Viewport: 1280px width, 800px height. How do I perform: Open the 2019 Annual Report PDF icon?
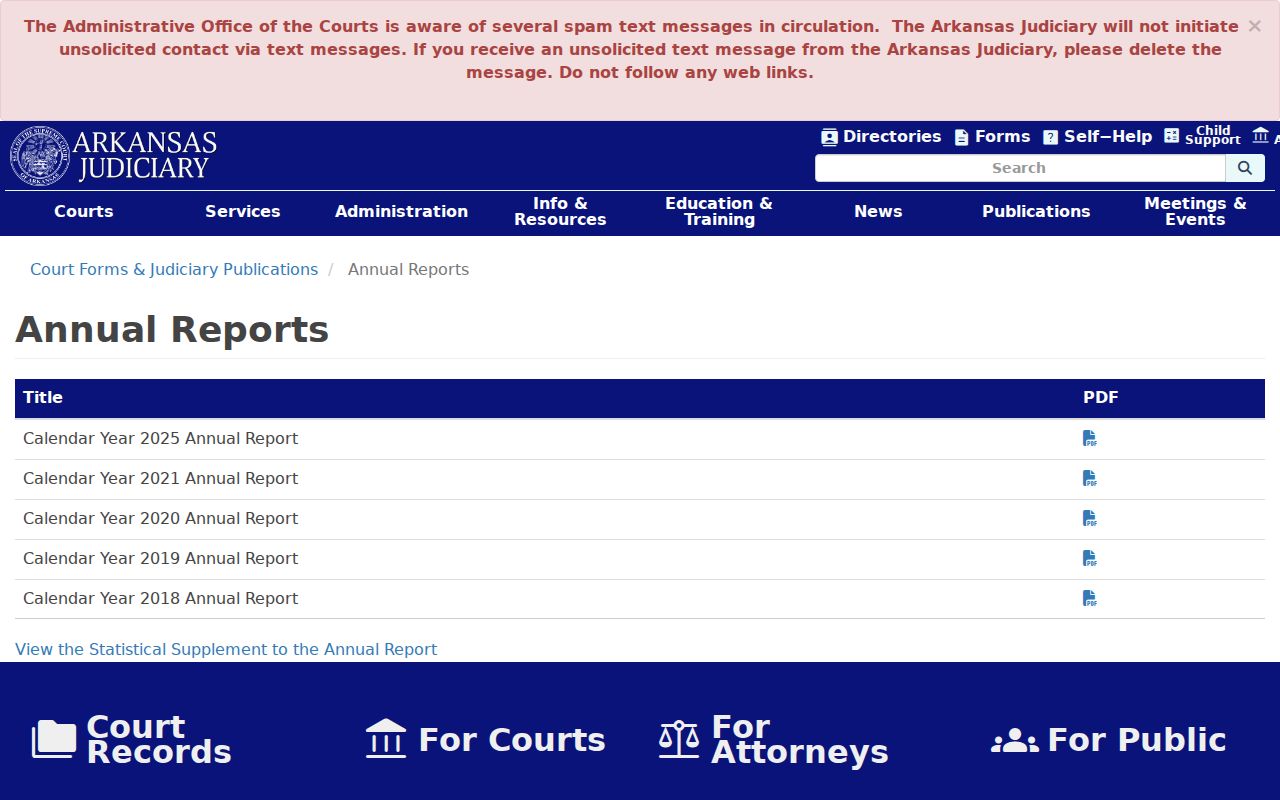1090,558
